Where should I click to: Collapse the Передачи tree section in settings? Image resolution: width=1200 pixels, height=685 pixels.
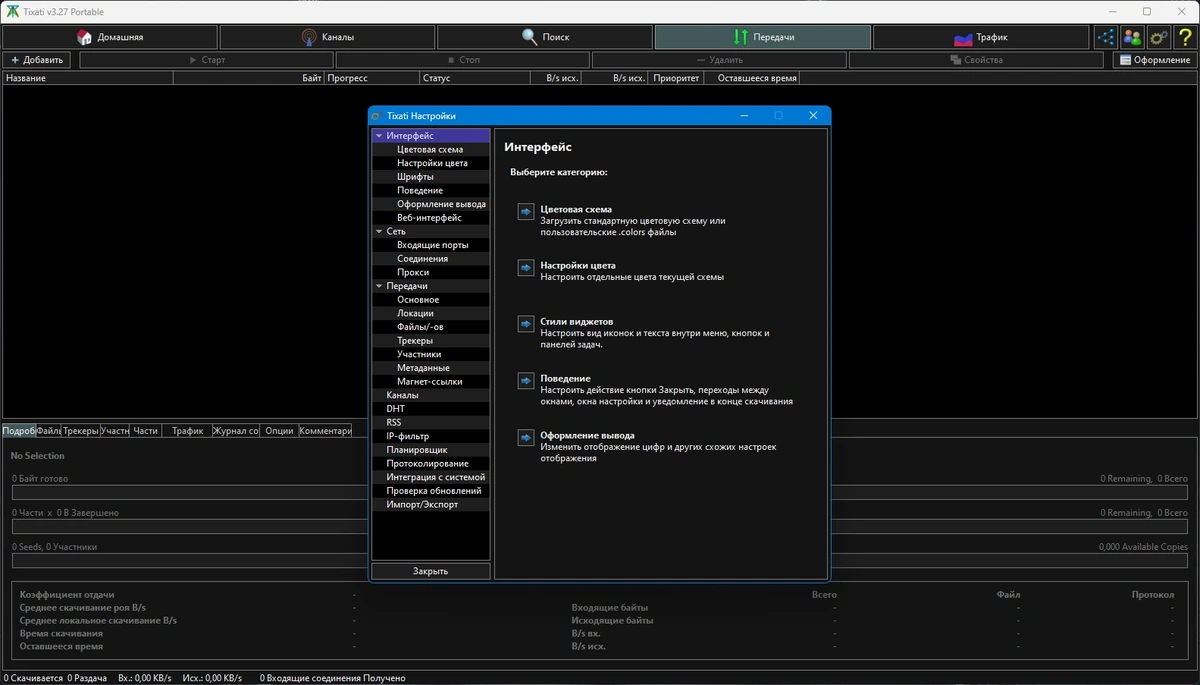click(x=379, y=286)
